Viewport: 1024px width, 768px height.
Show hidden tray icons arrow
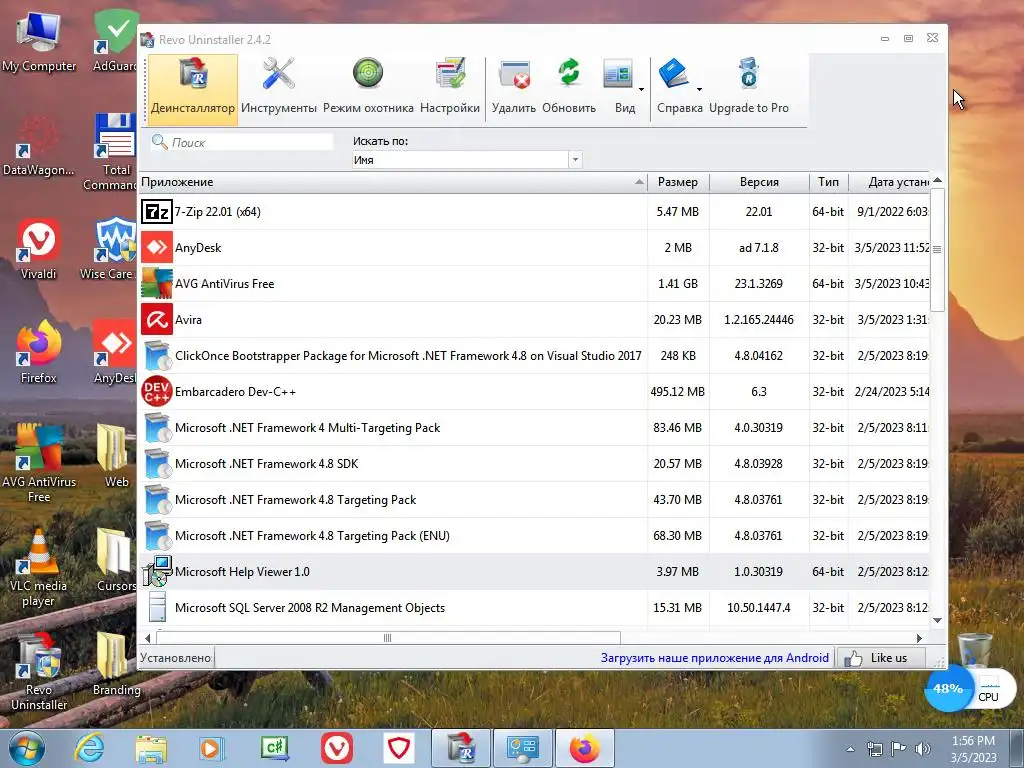[x=850, y=749]
